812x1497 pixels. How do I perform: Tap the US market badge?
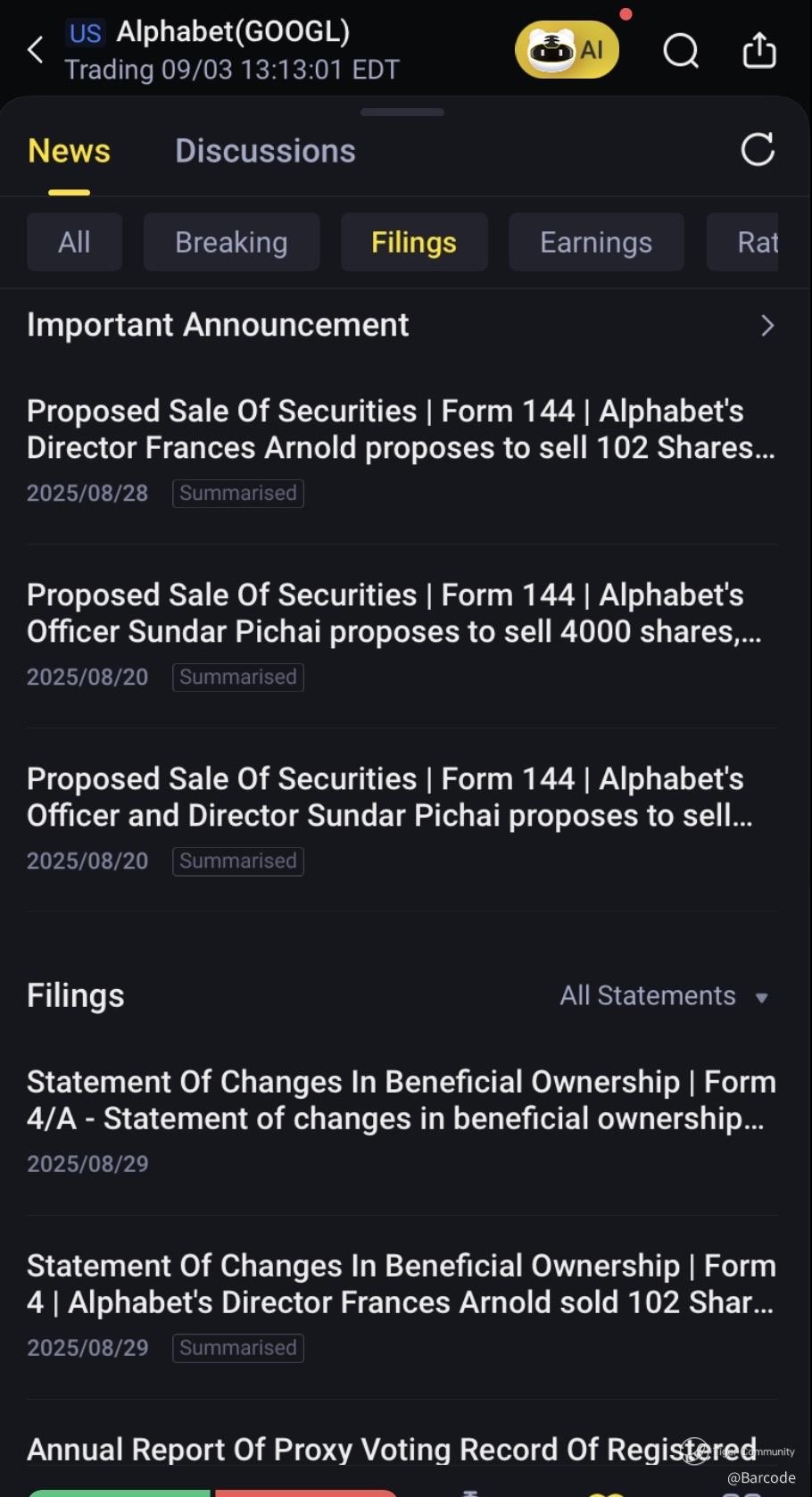pos(85,33)
